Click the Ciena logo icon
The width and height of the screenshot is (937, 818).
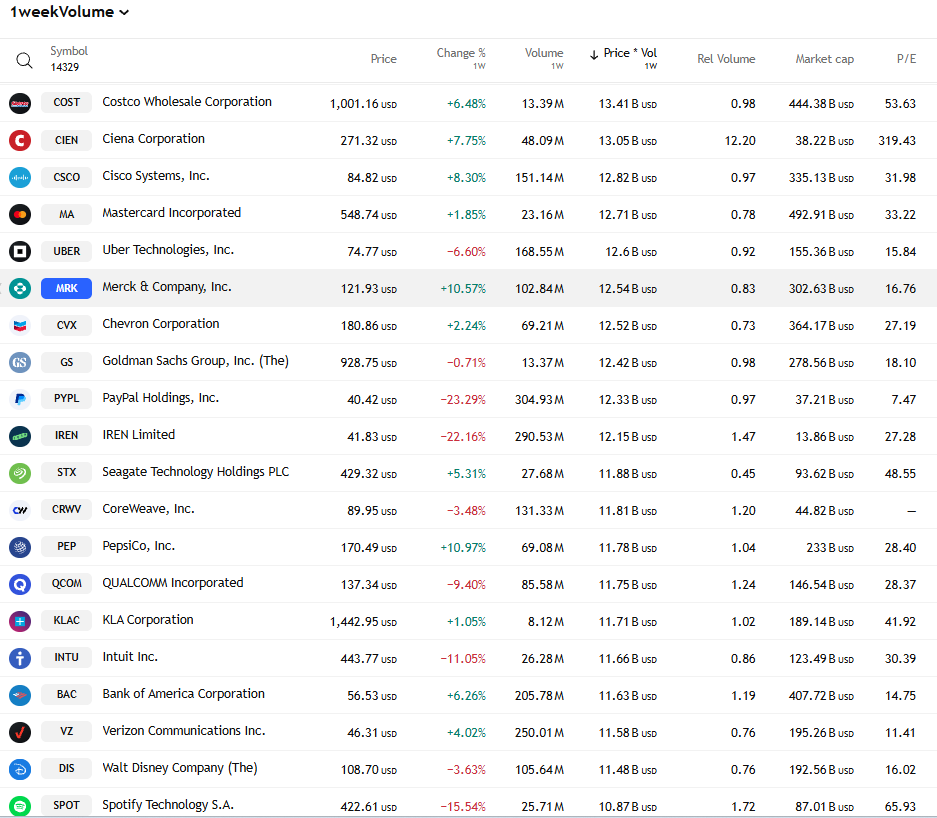point(20,140)
